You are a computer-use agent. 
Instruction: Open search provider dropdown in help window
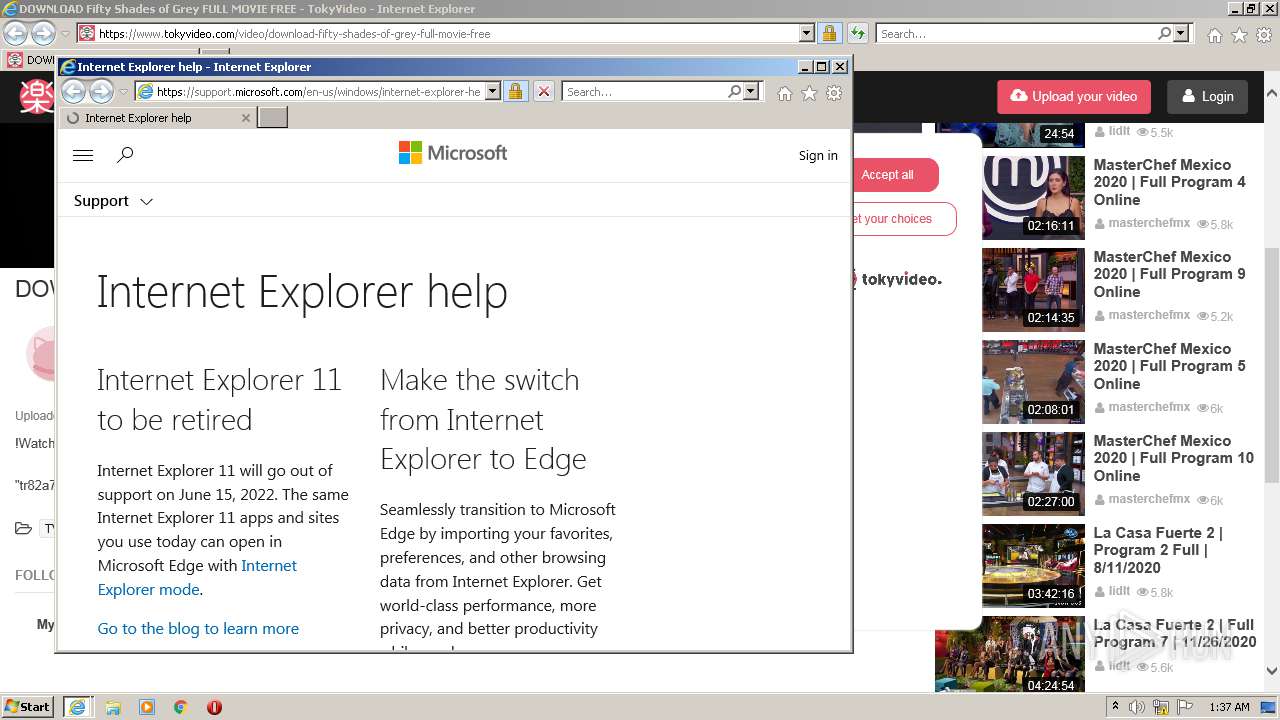click(751, 92)
